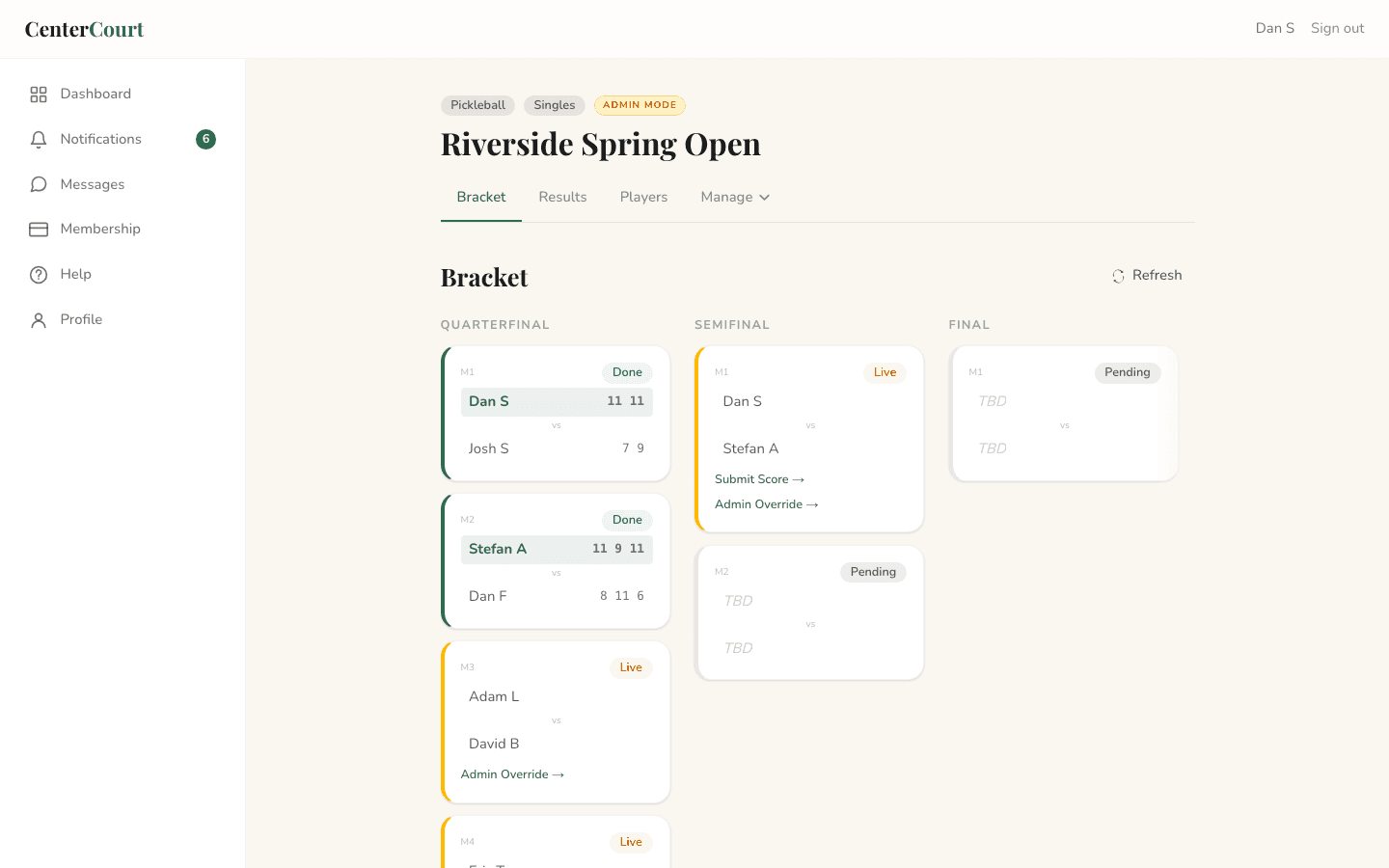The height and width of the screenshot is (868, 1389).
Task: Click Live status on semifinal M1
Action: [885, 372]
